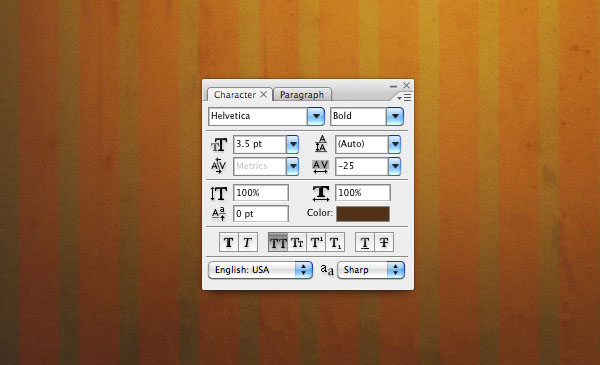Click the Color: label

pos(320,213)
